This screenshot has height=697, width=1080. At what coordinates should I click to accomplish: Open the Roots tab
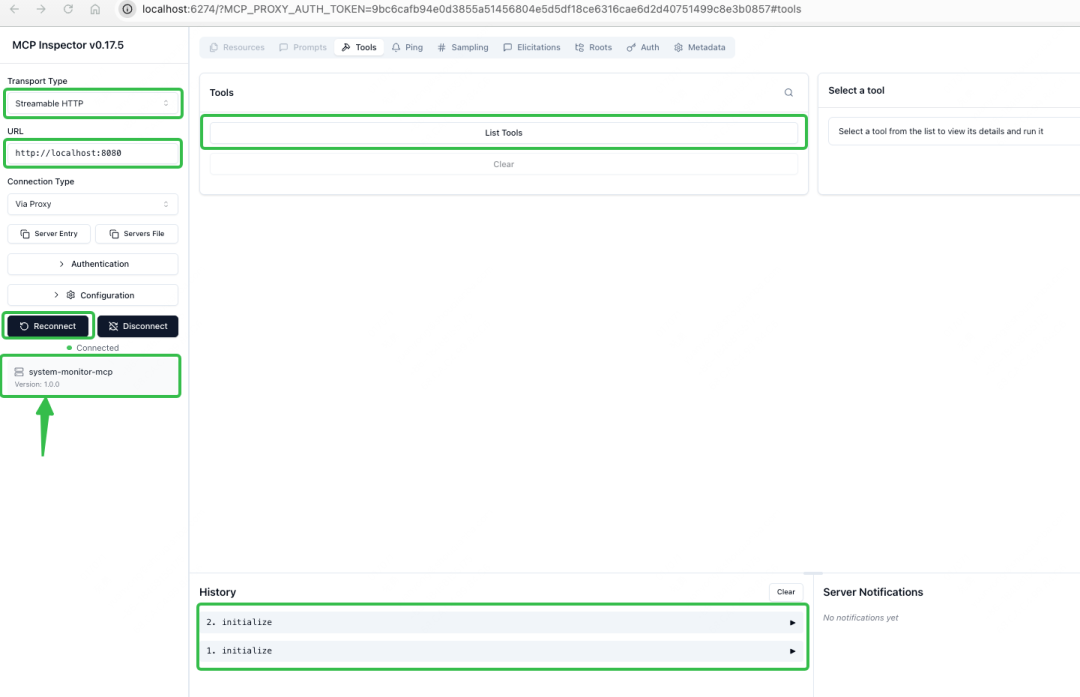click(x=593, y=48)
